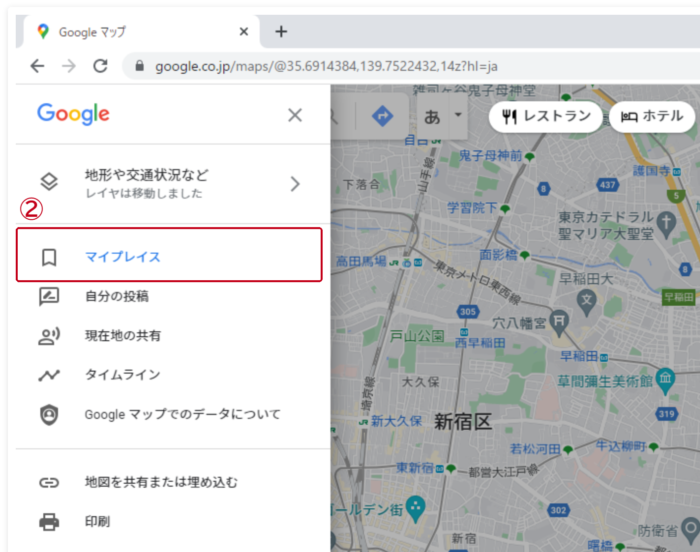Click the privacy shield icon

tap(49, 415)
